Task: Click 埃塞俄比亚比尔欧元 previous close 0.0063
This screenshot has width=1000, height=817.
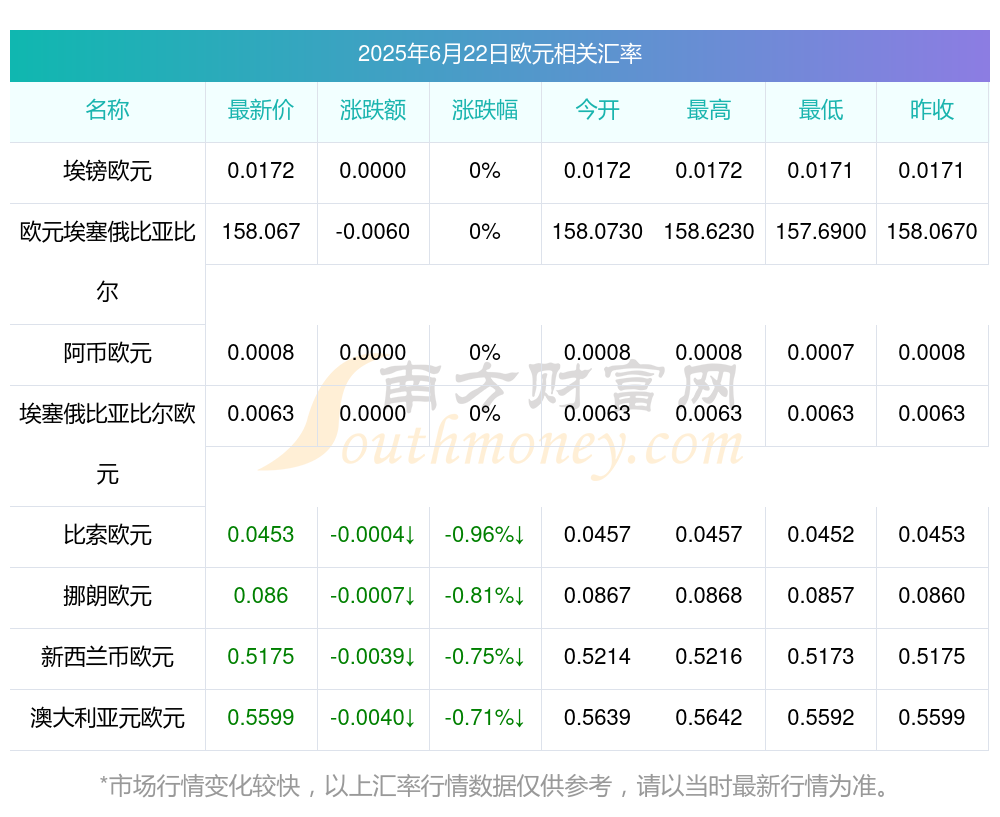Action: [932, 414]
